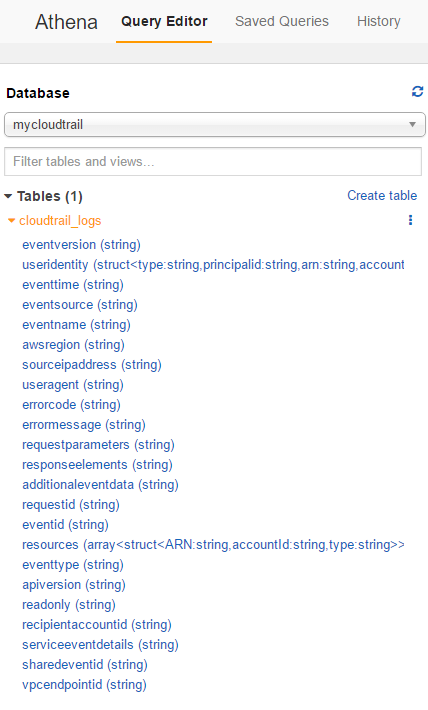Open the cloudtrail_logs three-dot options menu

410,220
